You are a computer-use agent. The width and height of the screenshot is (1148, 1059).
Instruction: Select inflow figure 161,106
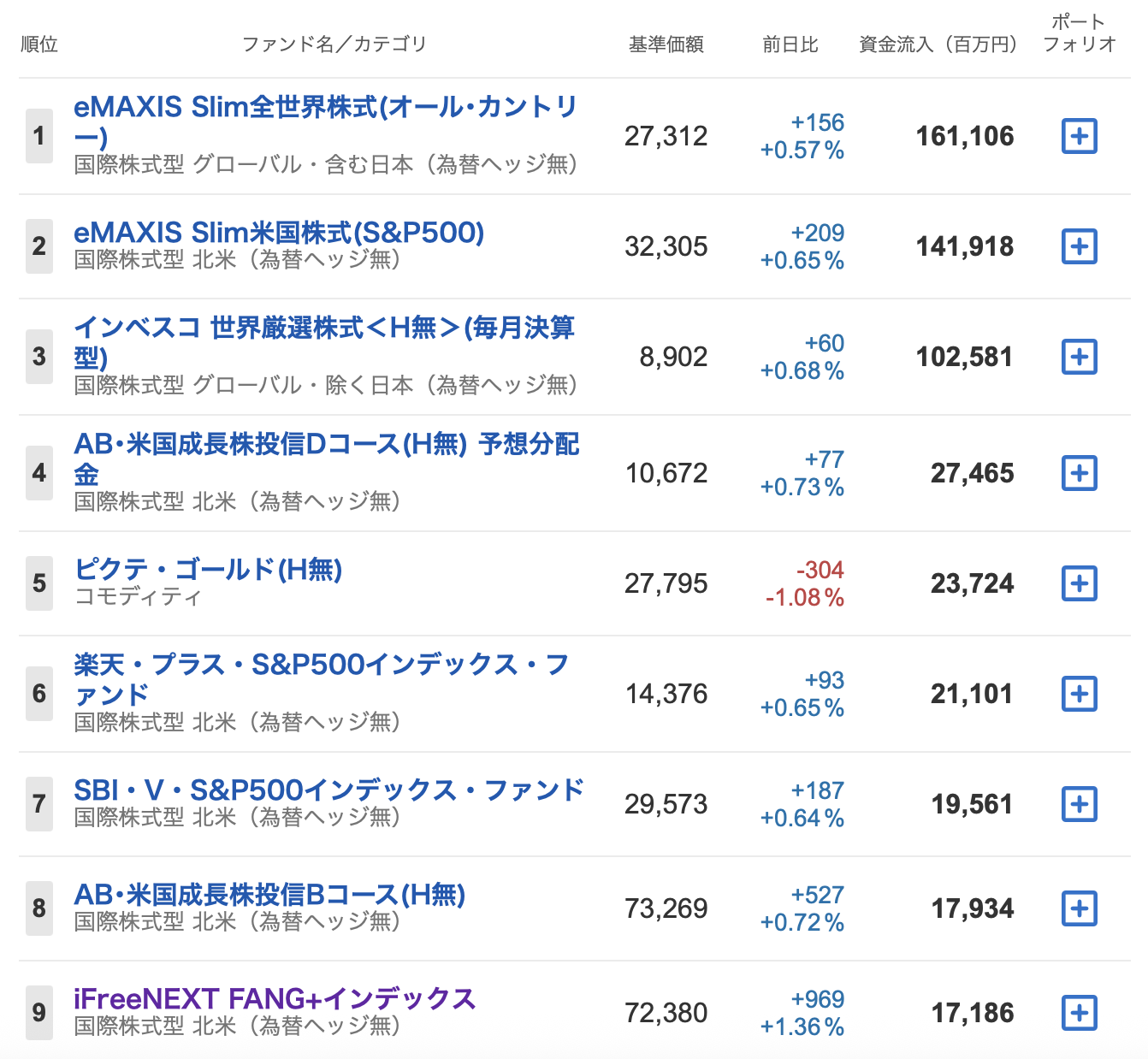(x=965, y=136)
